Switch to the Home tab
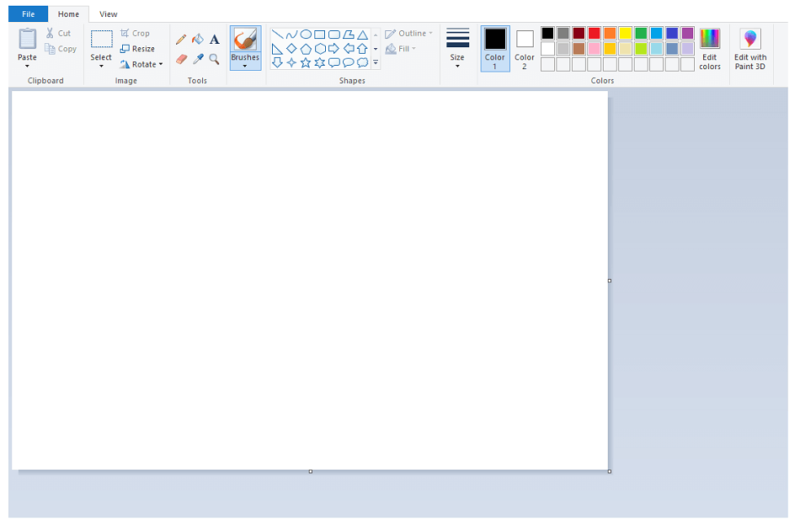The width and height of the screenshot is (800, 529). 68,14
